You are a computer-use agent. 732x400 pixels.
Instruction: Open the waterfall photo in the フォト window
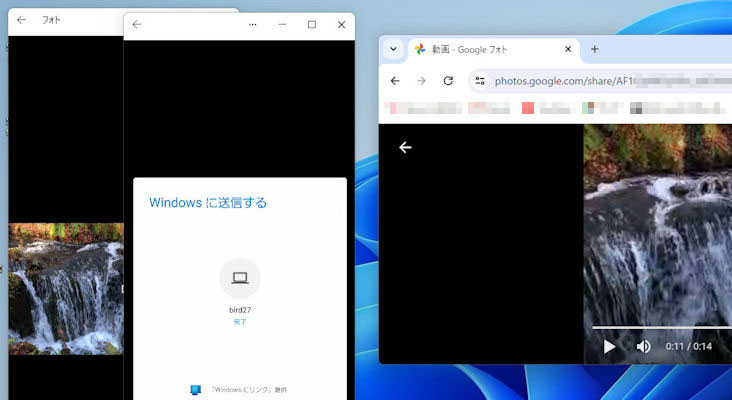pyautogui.click(x=66, y=288)
